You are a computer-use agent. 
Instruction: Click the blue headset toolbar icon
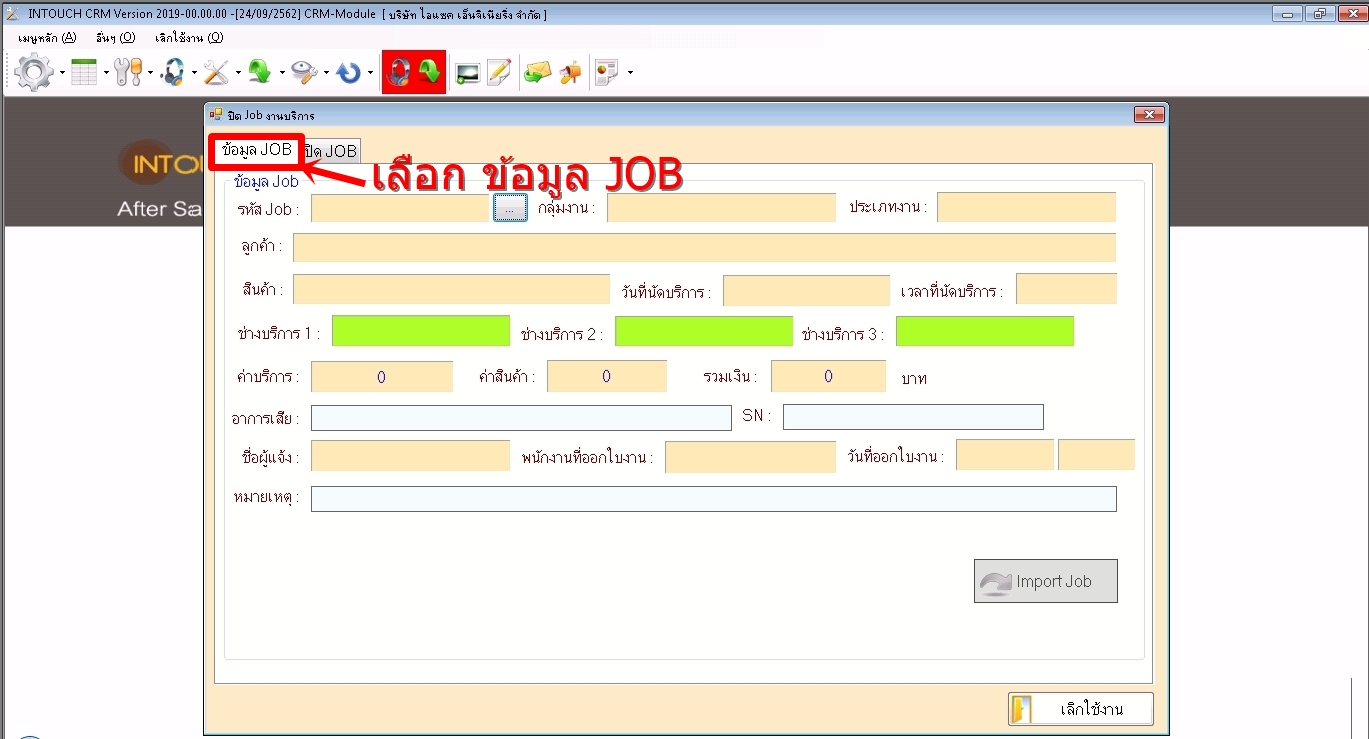172,73
